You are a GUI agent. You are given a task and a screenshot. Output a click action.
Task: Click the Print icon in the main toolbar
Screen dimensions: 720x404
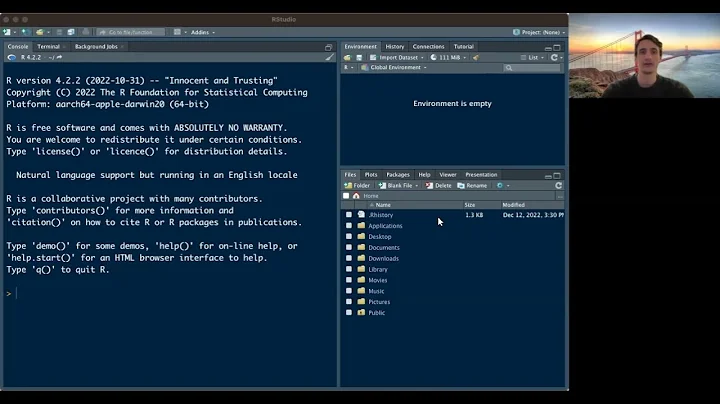85,32
